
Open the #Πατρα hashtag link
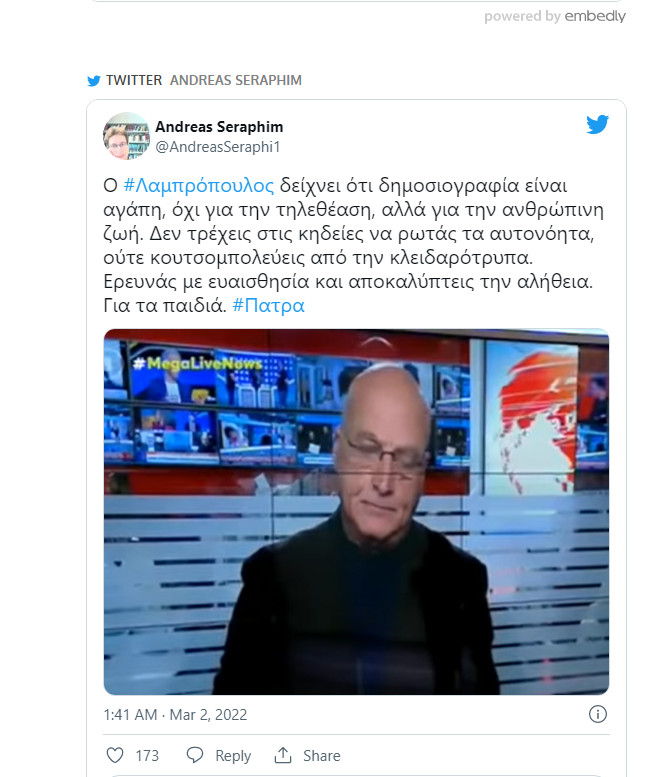click(x=268, y=305)
